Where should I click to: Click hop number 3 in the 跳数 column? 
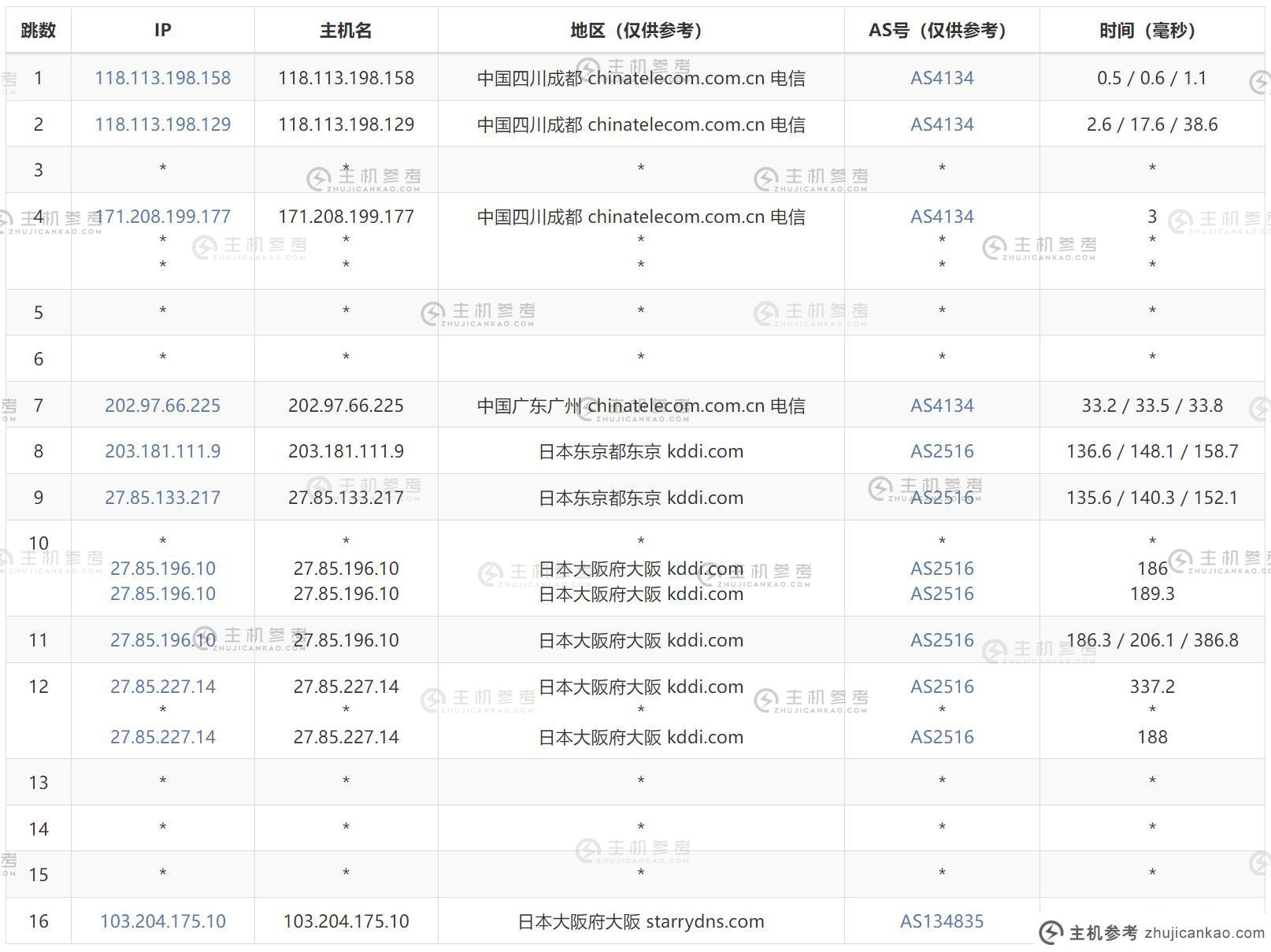pos(38,170)
